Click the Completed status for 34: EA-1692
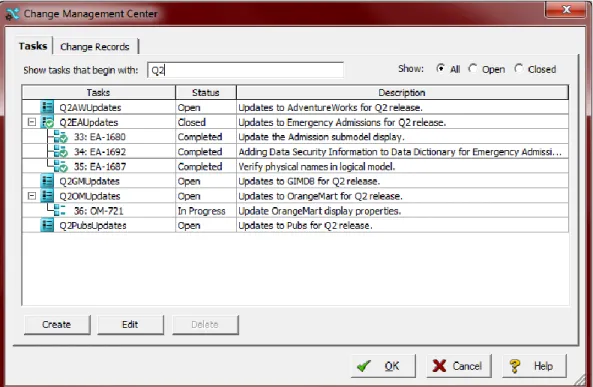This screenshot has width=593, height=387. tap(200, 152)
